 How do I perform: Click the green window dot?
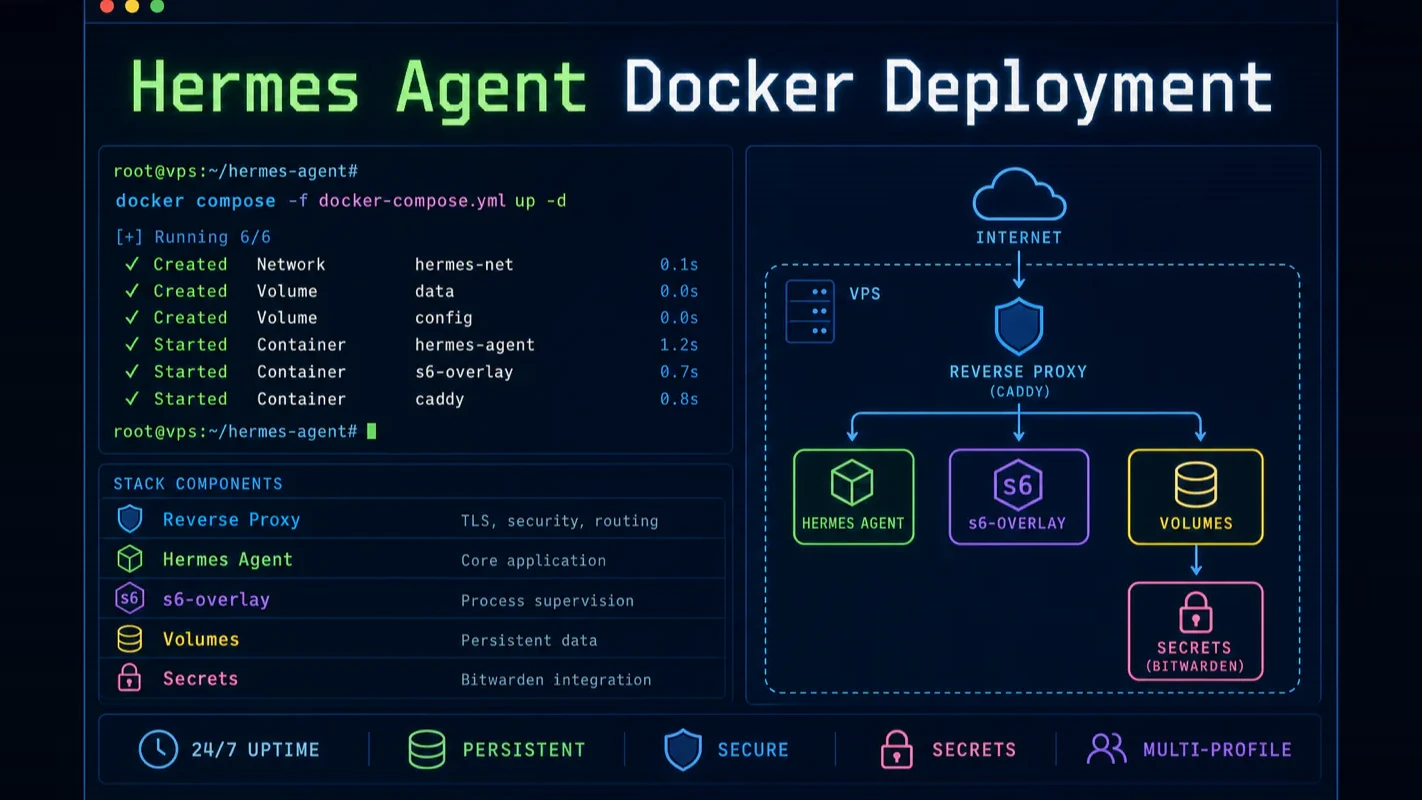157,6
